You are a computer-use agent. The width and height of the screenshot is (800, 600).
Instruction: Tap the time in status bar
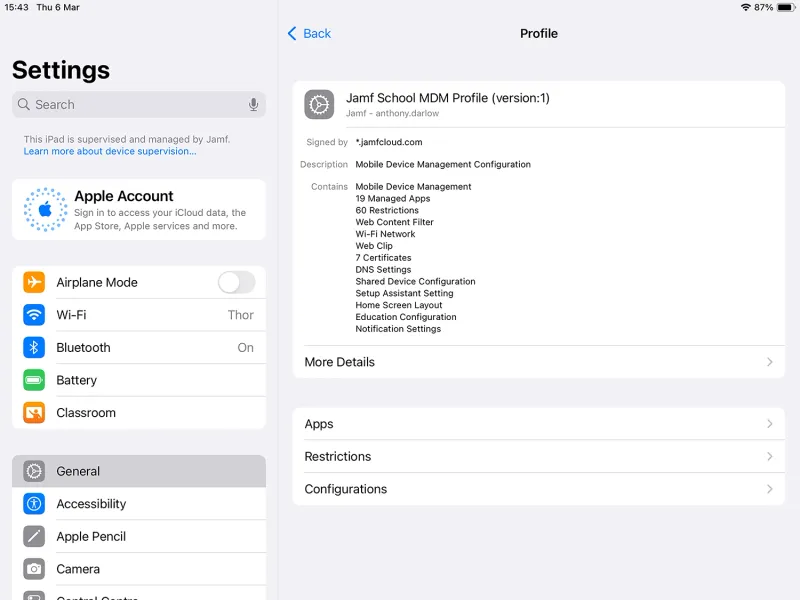click(x=16, y=7)
